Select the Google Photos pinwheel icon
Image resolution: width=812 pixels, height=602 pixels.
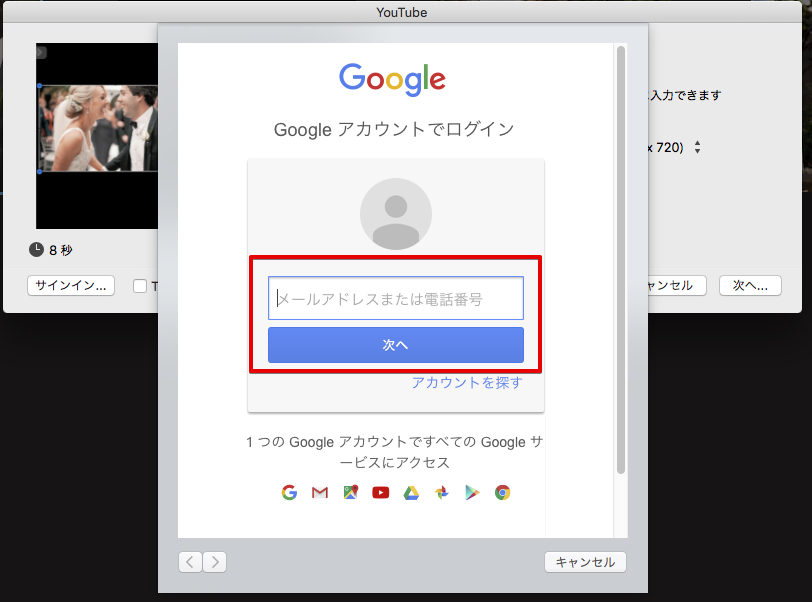pos(441,492)
